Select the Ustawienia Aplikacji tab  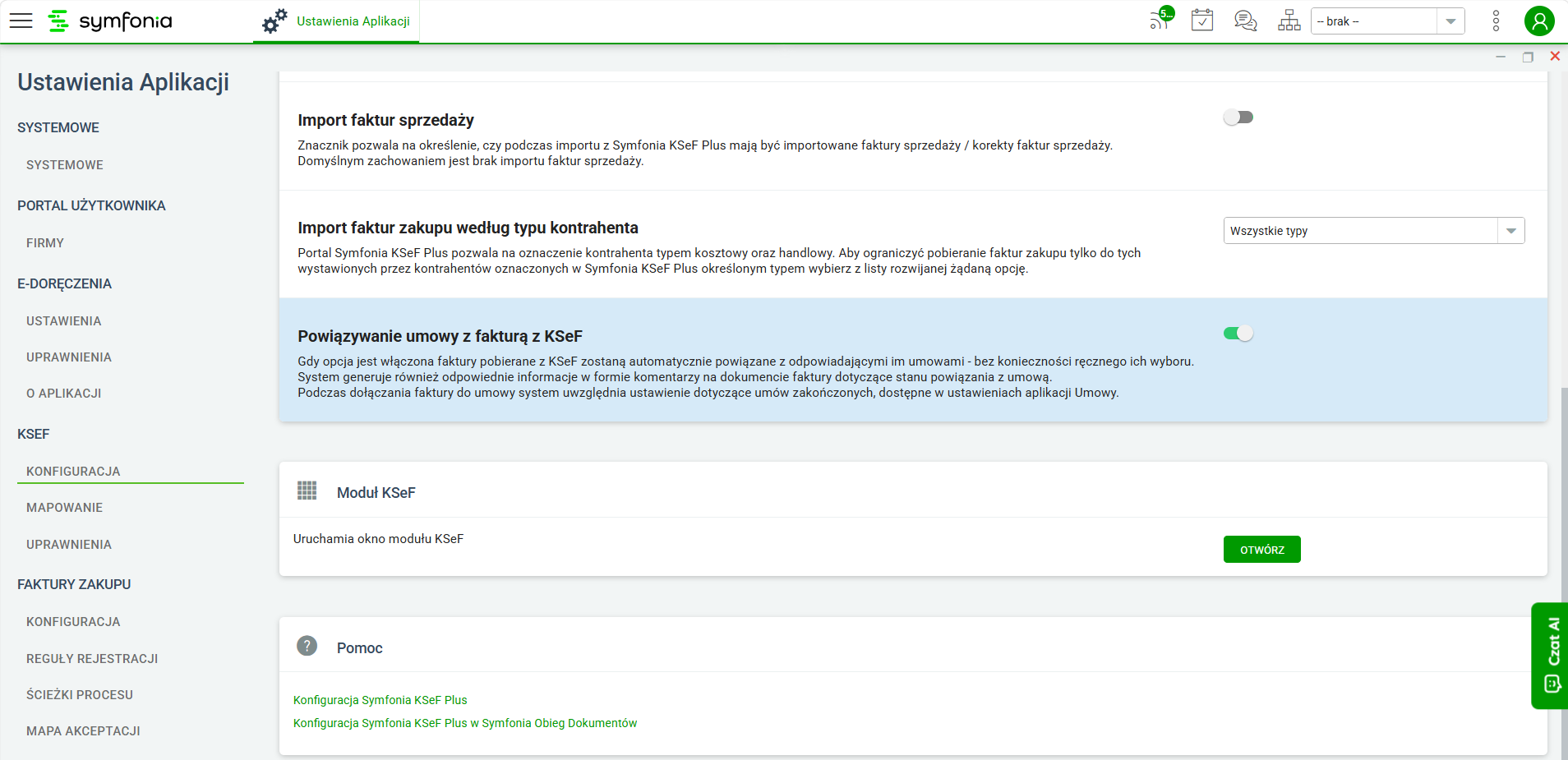tap(336, 21)
